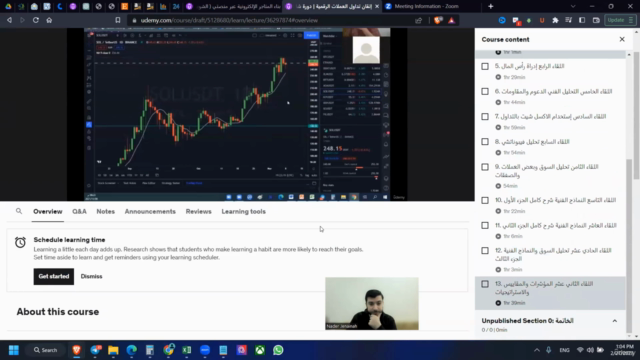Open Brave Rewards triangle icon
This screenshot has width=640, height=360.
[x=451, y=20]
